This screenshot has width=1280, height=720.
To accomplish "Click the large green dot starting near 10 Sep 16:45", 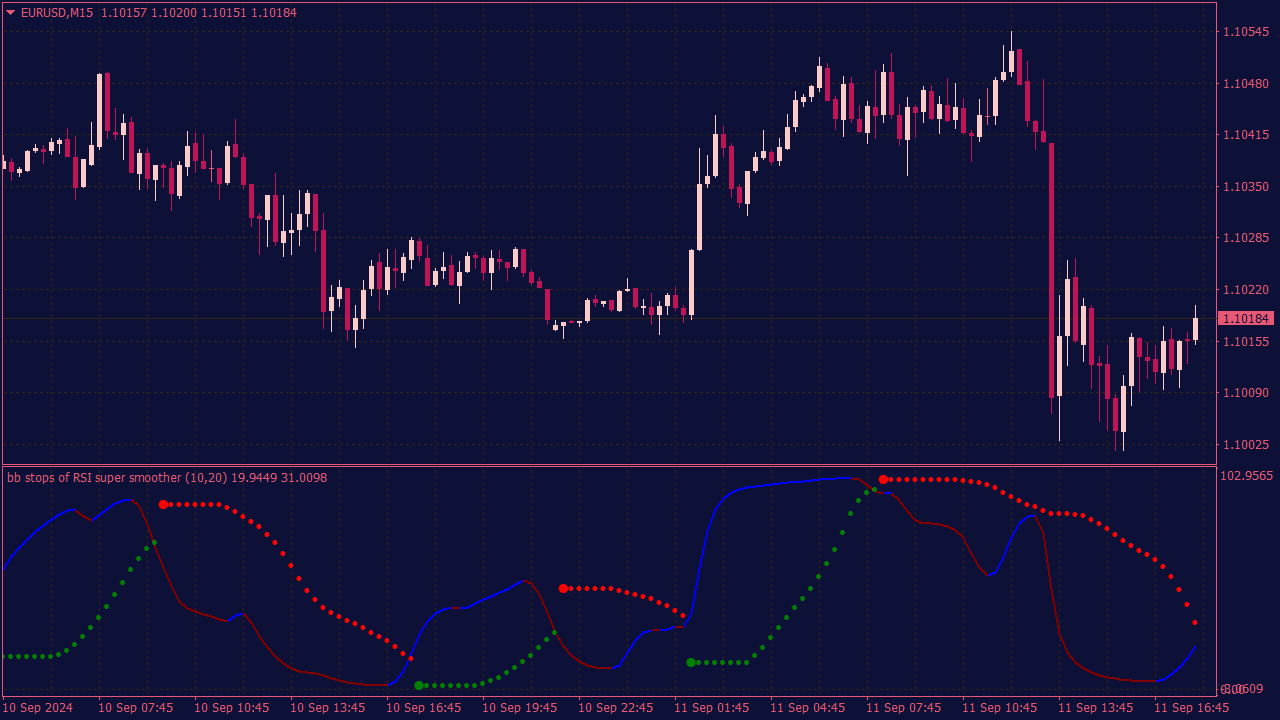I will point(419,686).
